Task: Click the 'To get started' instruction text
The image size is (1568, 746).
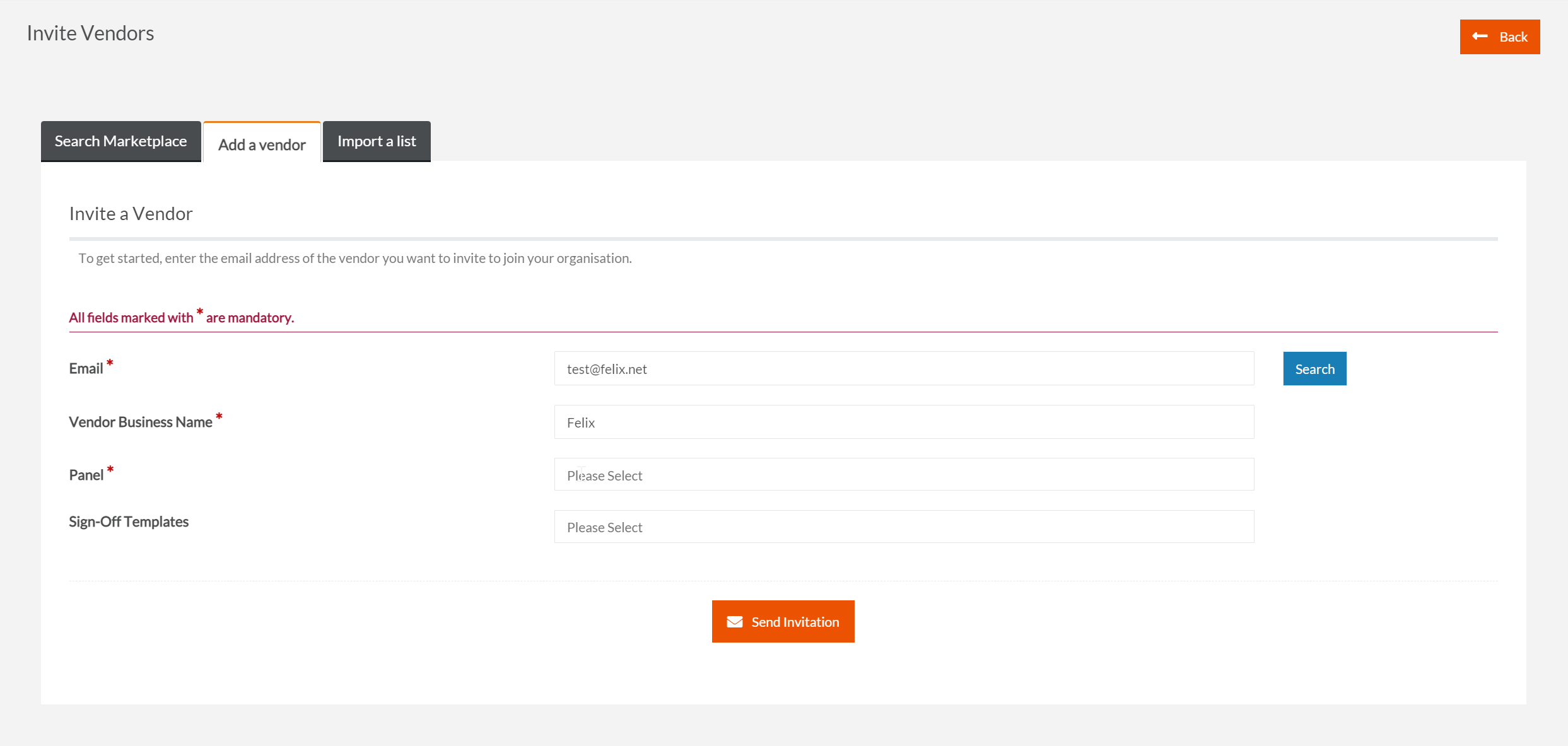Action: click(x=354, y=259)
